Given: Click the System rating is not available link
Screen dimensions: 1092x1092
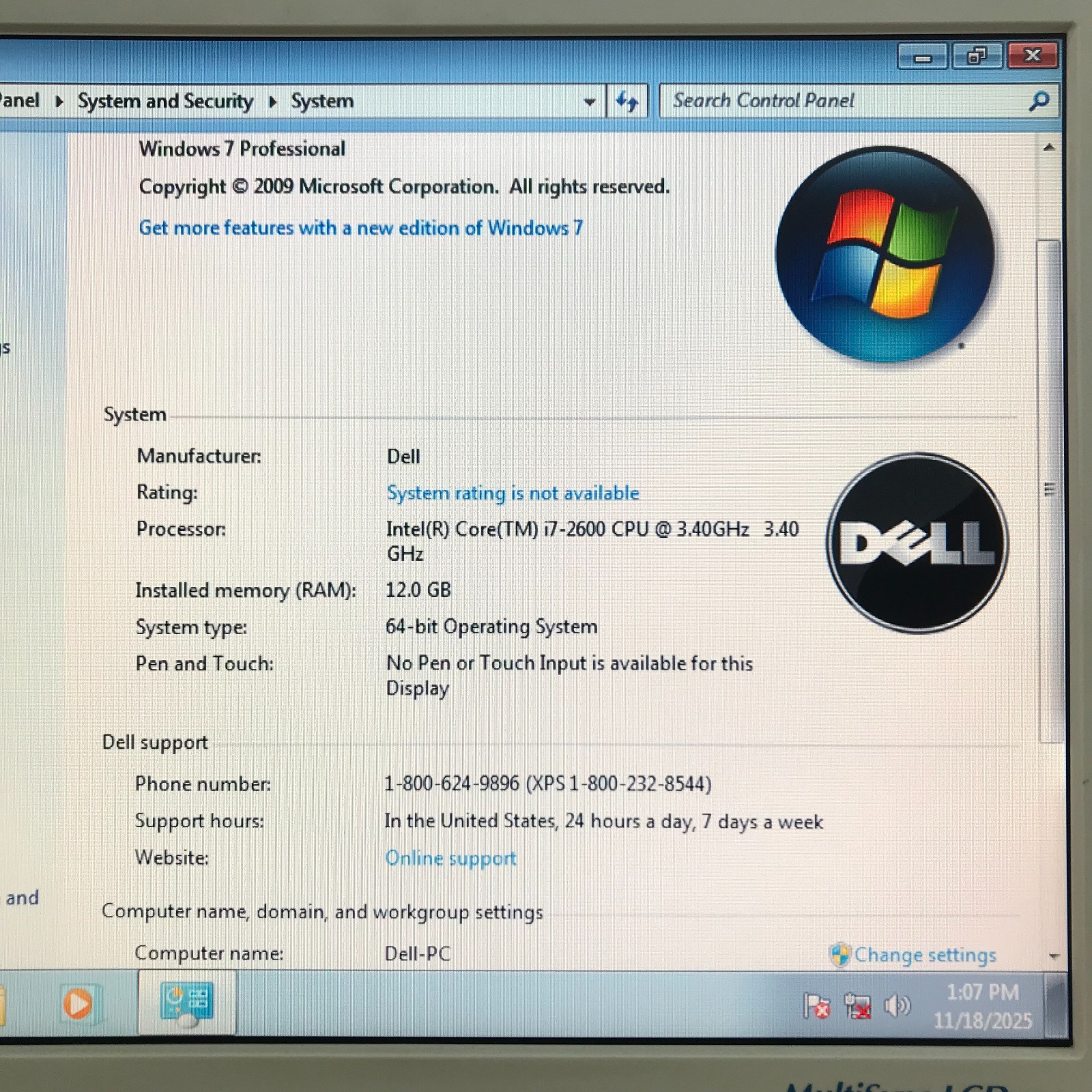Looking at the screenshot, I should pyautogui.click(x=513, y=493).
